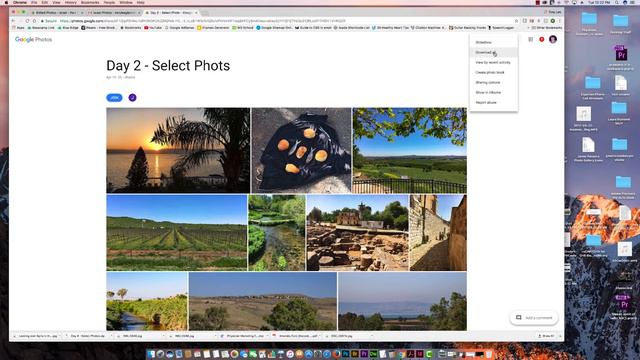Open the river with reeds photo

tap(147, 301)
